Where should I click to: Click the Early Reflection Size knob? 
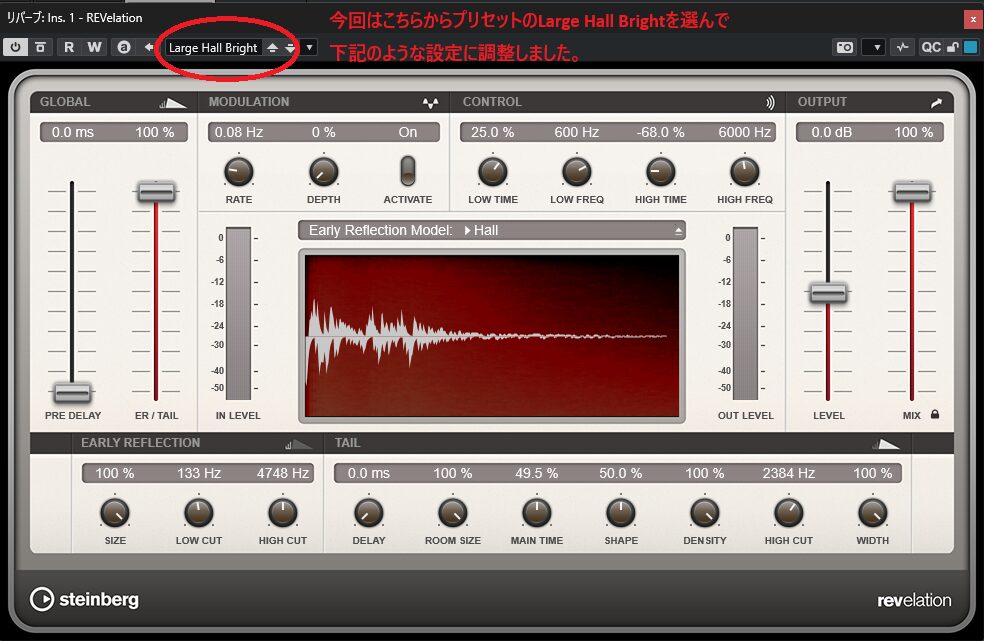point(115,513)
